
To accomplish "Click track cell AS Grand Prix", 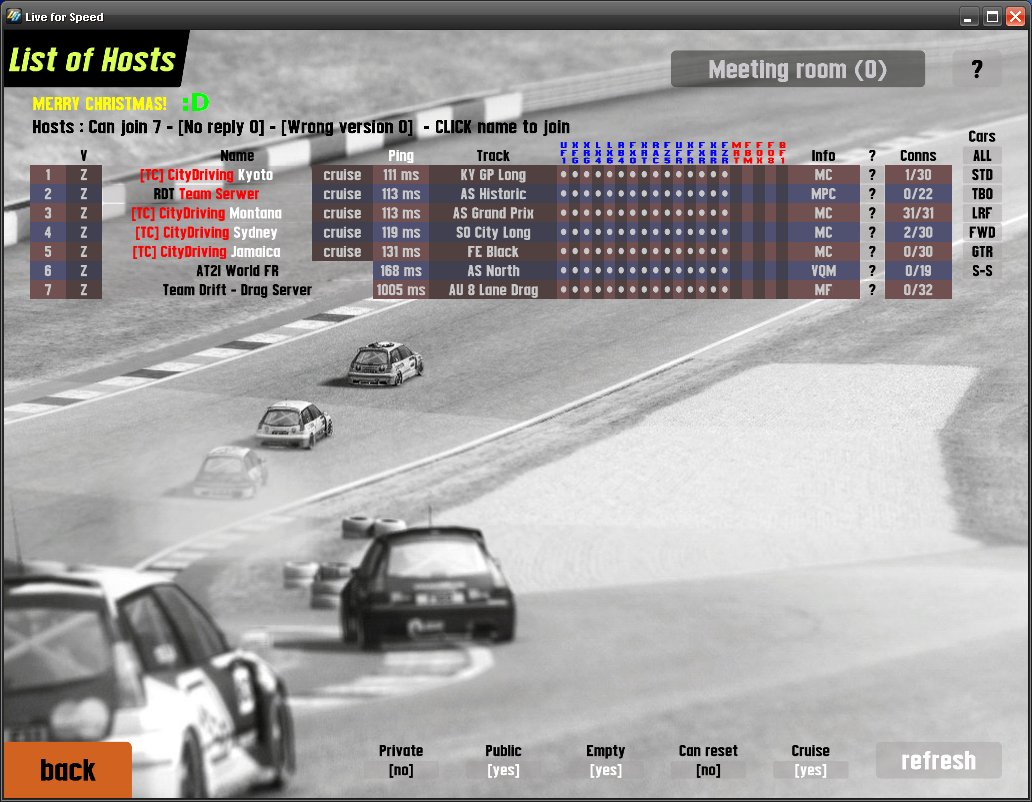I will point(493,213).
